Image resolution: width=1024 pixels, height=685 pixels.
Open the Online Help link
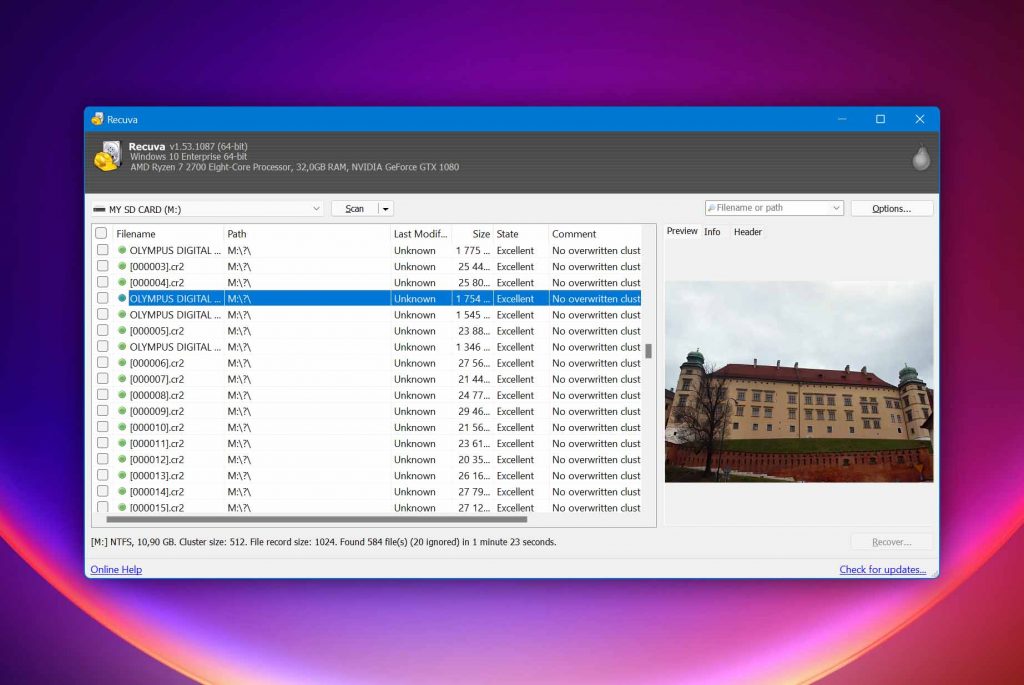[115, 568]
